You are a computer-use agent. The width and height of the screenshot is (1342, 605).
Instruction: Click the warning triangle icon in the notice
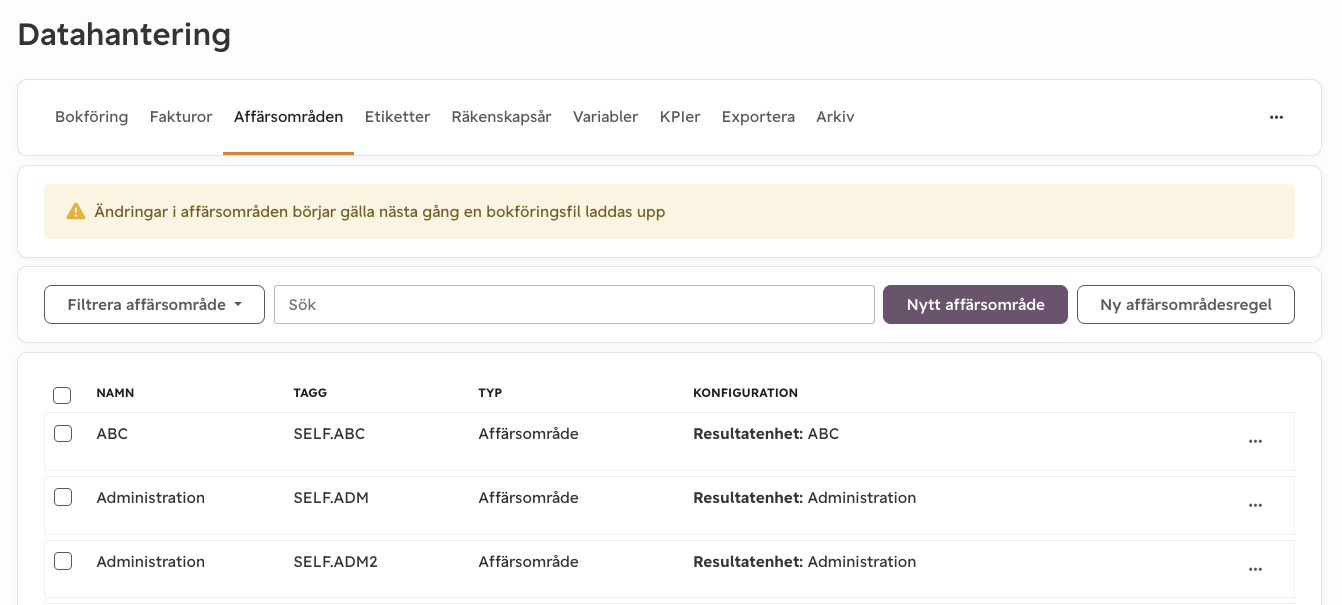click(x=75, y=211)
